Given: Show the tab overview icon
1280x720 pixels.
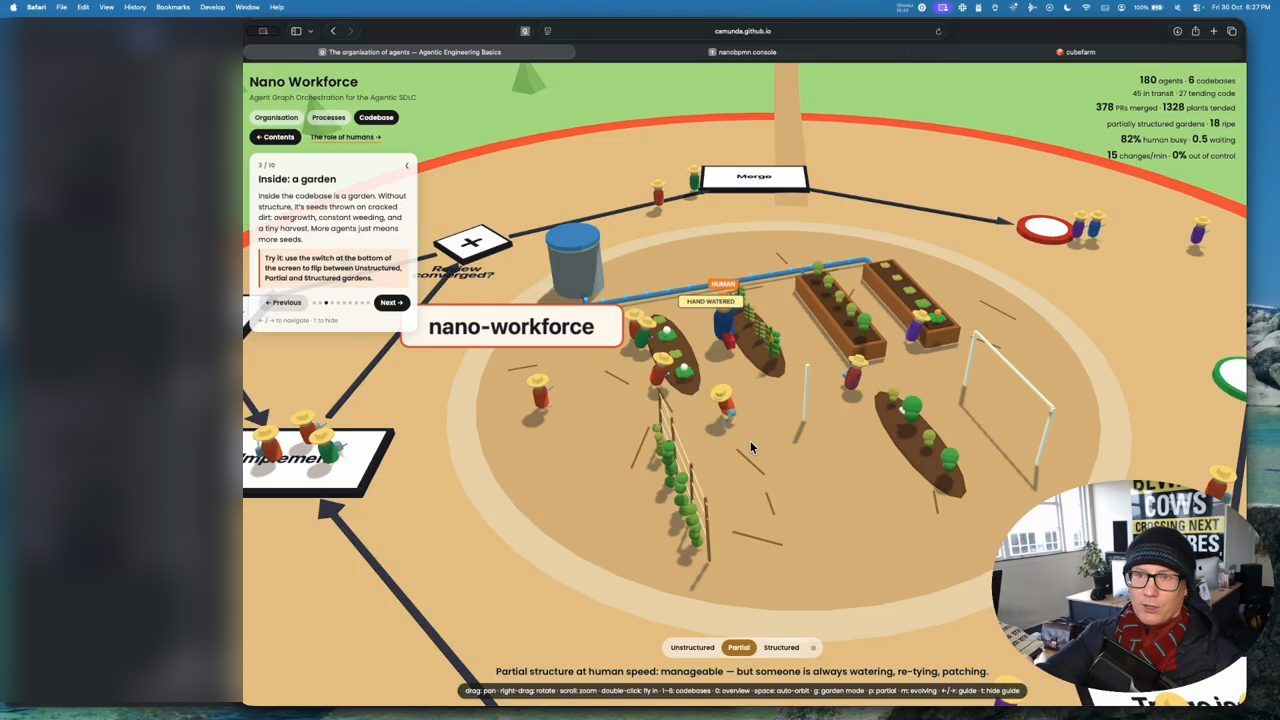Looking at the screenshot, I should [x=1231, y=31].
